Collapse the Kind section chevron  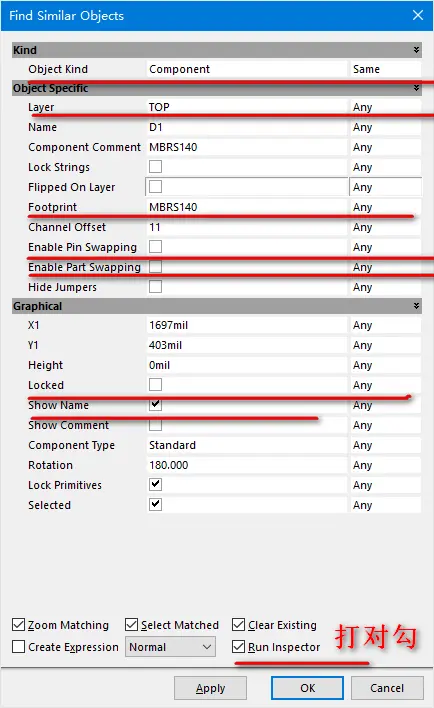click(x=416, y=50)
